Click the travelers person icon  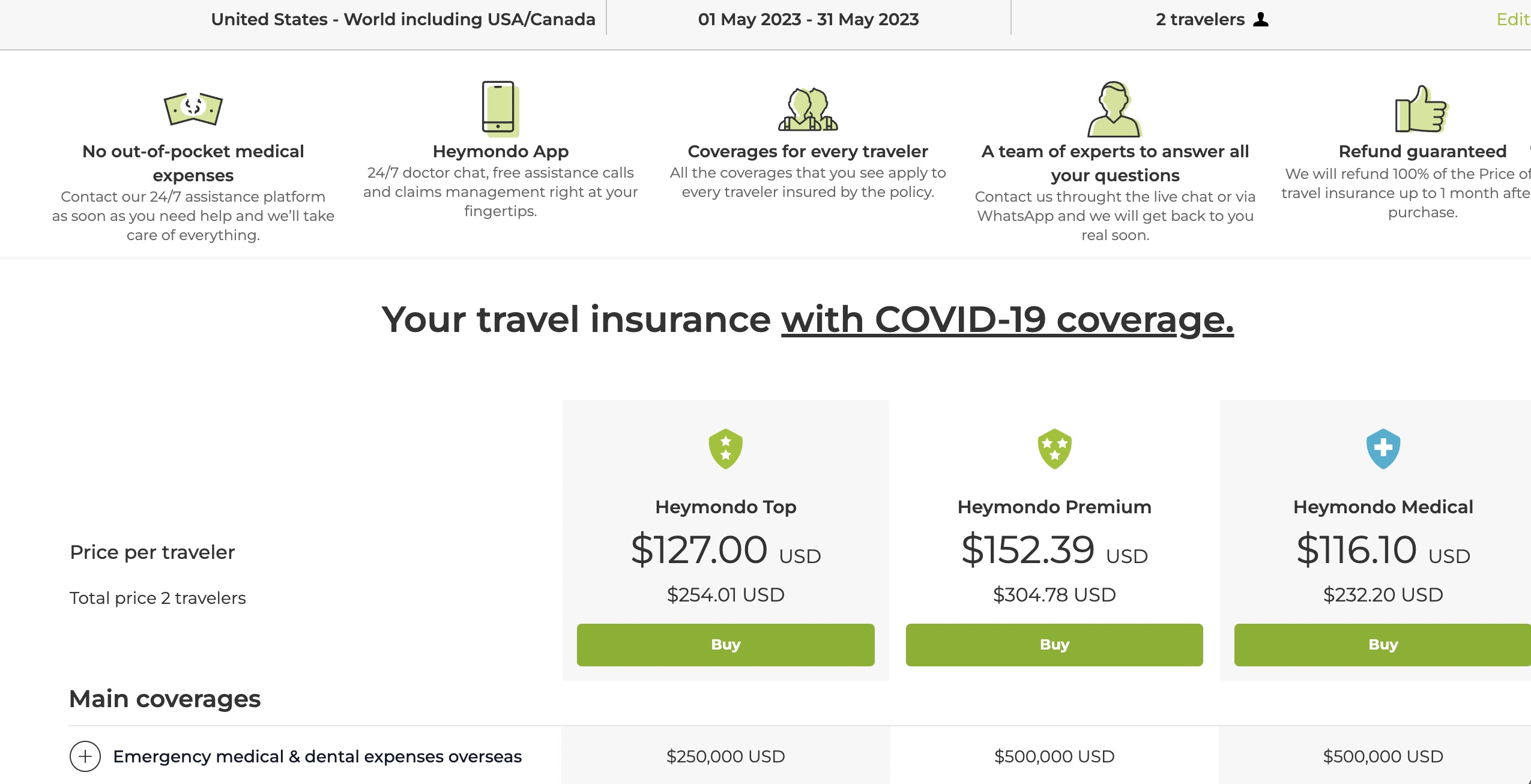(x=1261, y=19)
